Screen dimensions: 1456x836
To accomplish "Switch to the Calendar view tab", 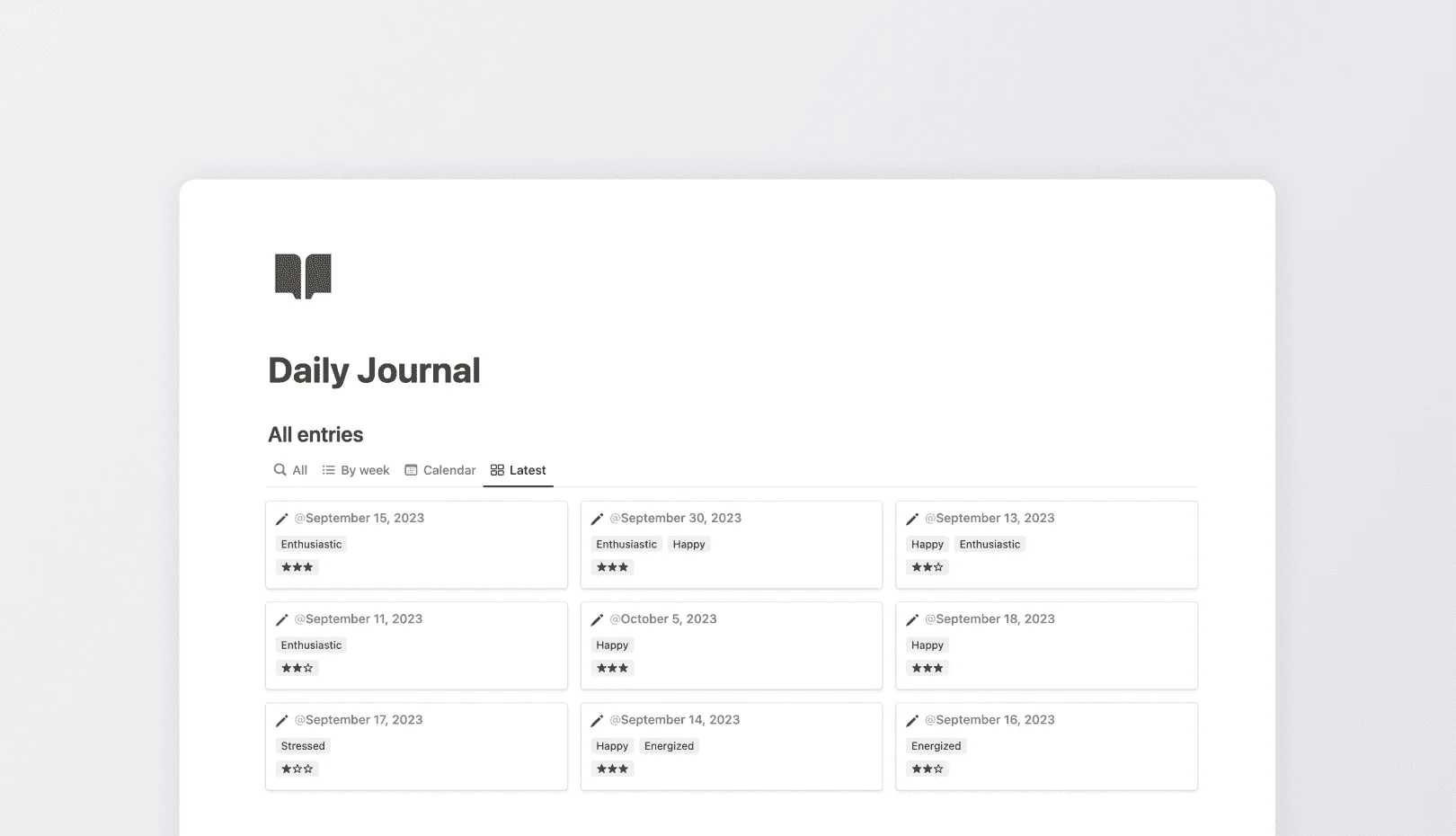I will [x=448, y=469].
